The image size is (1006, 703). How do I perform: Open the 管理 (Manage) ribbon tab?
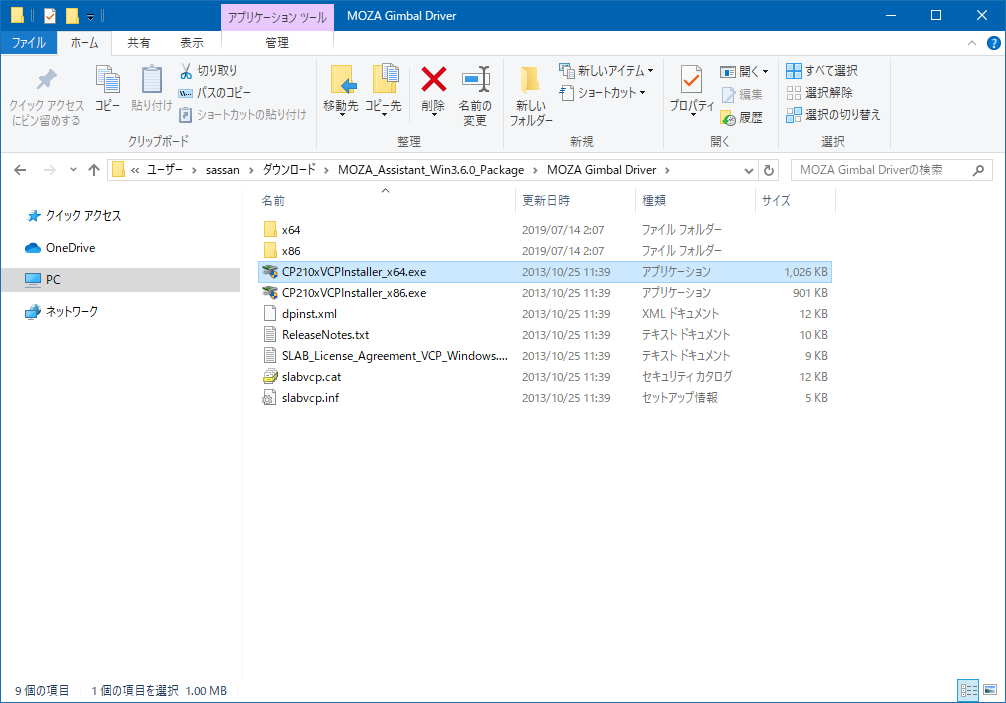pyautogui.click(x=277, y=43)
